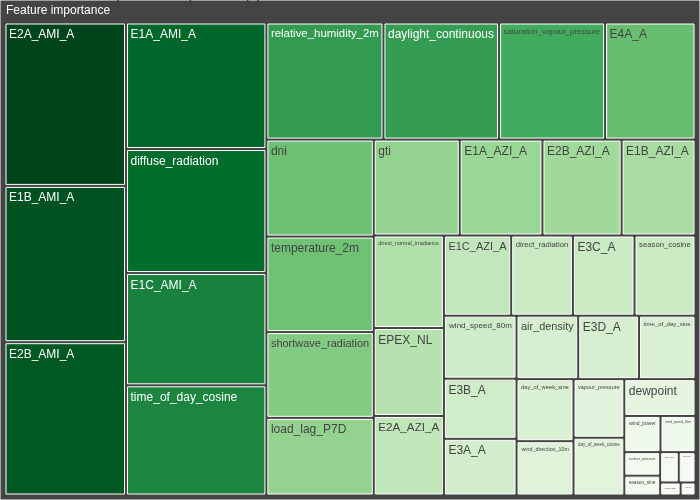Click the E1B_AZI_A tile
700x500 pixels.
tap(658, 188)
